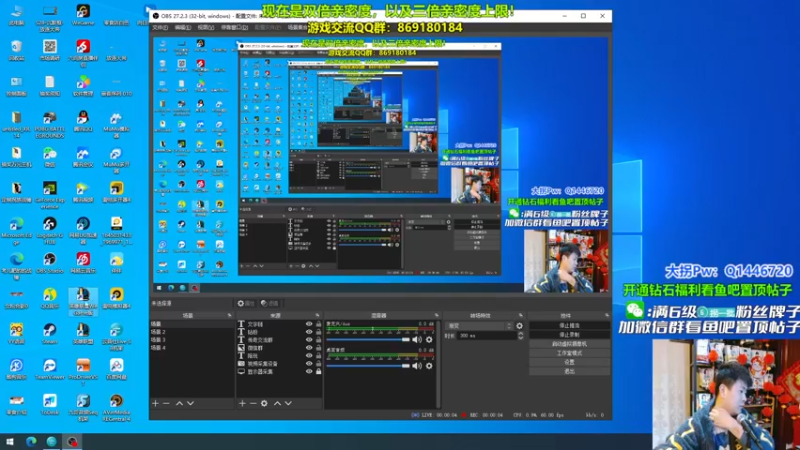
Task: Open the 编辑(E) menu in OBS
Action: [182, 28]
